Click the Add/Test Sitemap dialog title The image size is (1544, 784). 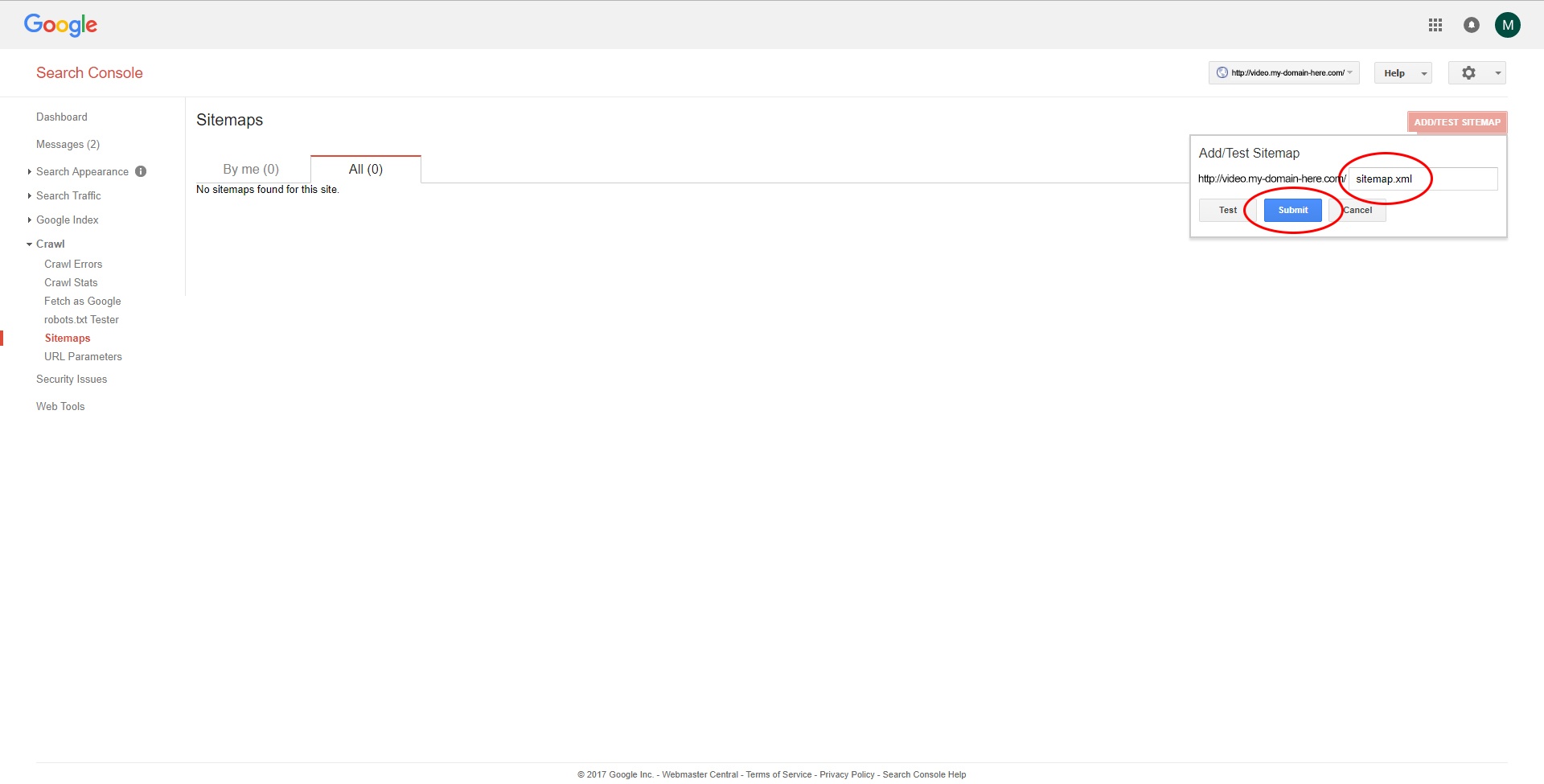coord(1249,153)
